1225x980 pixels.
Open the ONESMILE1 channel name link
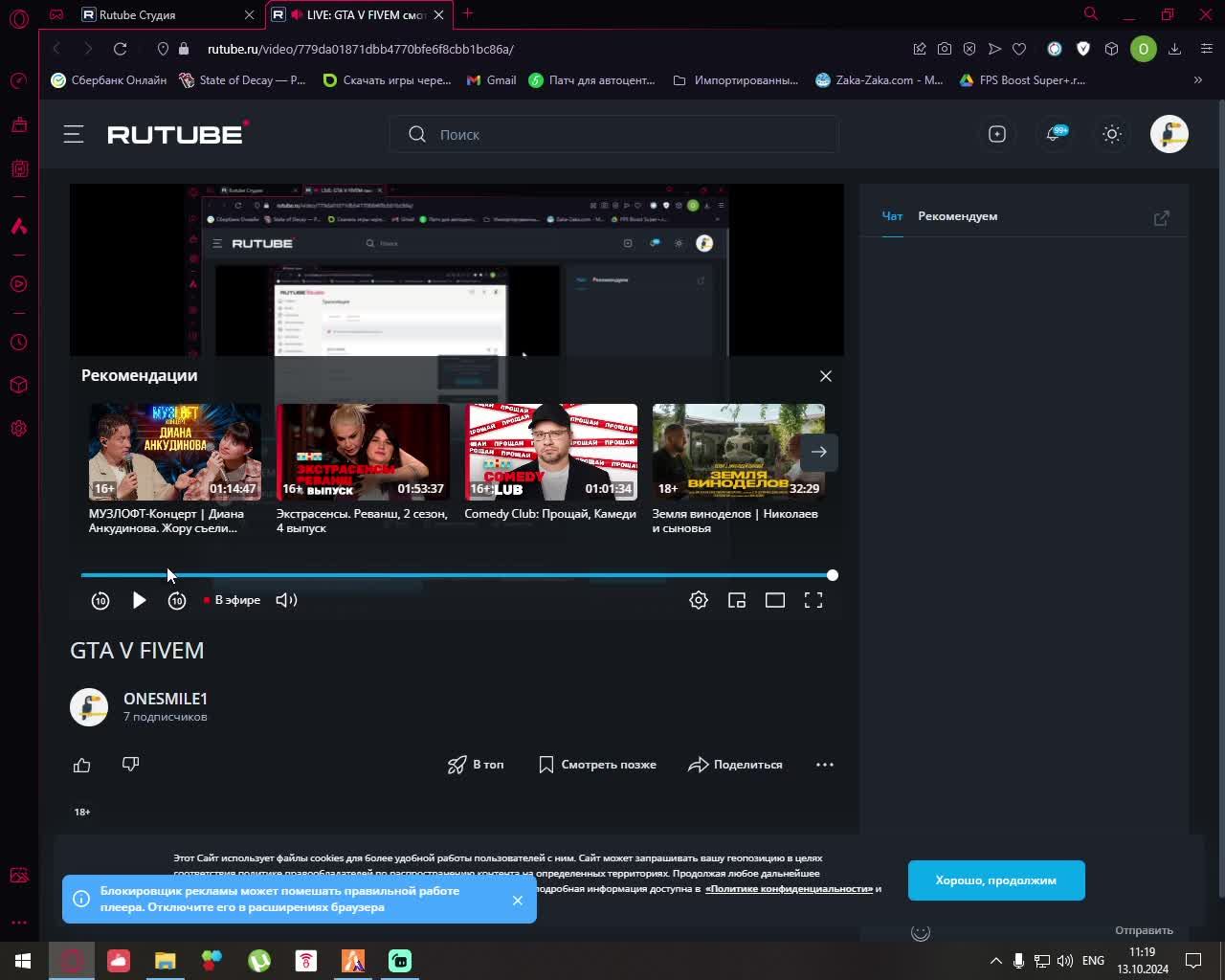166,699
